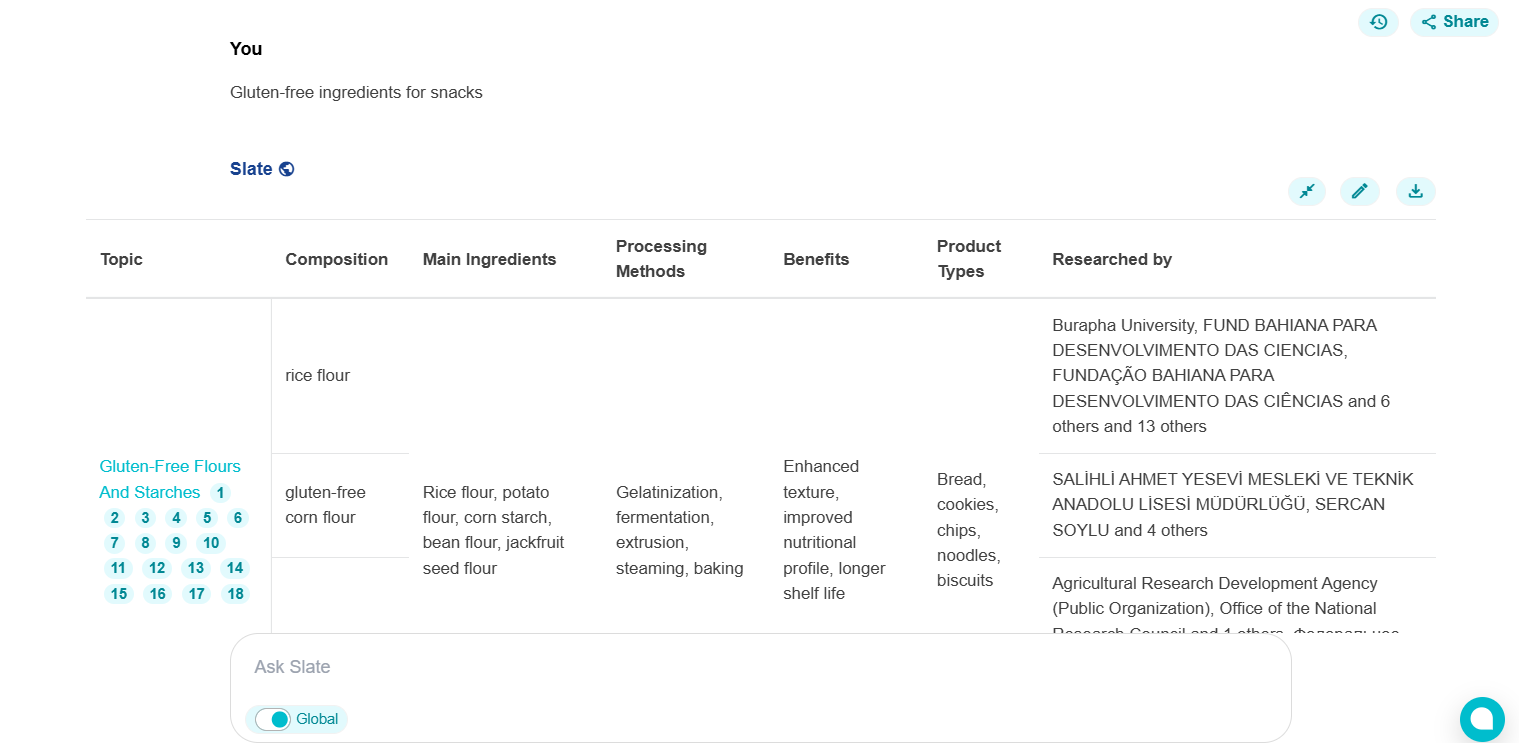Click the Slate logo label
This screenshot has width=1519, height=743.
click(252, 168)
